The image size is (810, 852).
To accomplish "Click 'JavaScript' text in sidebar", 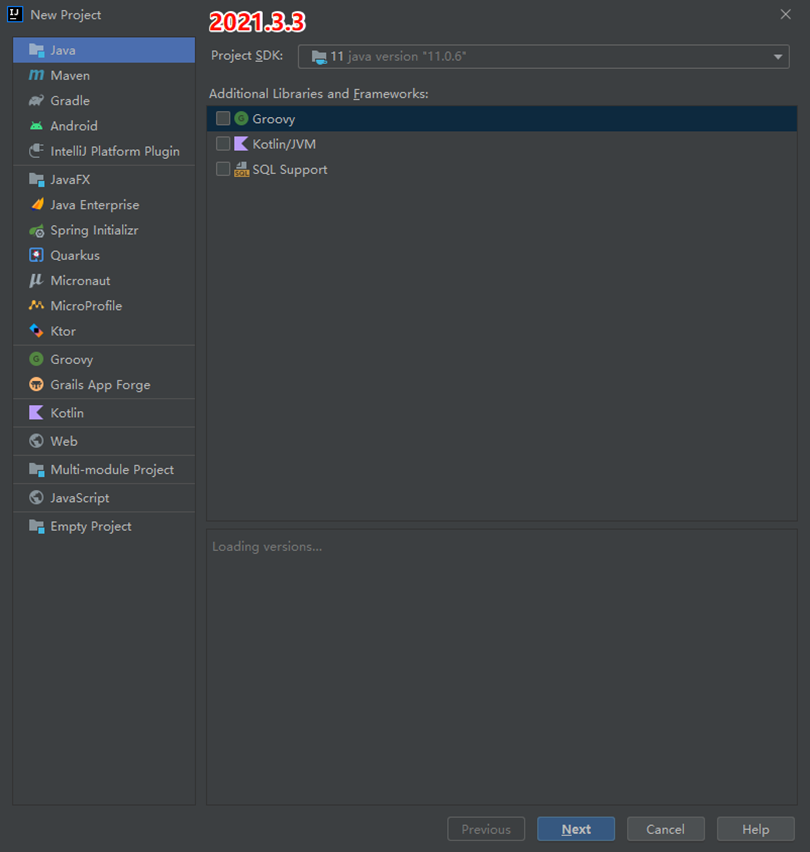I will (79, 498).
